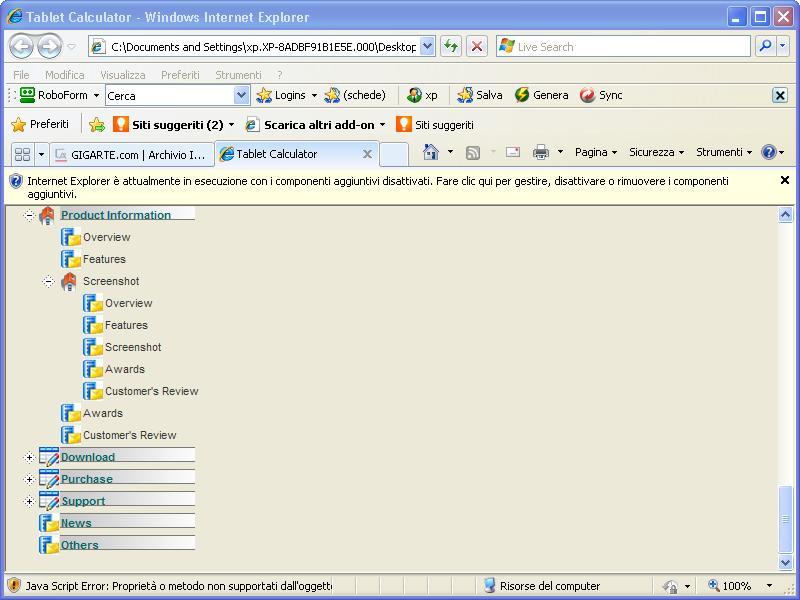Collapse the Screenshot subtree node
The image size is (800, 600).
point(48,281)
